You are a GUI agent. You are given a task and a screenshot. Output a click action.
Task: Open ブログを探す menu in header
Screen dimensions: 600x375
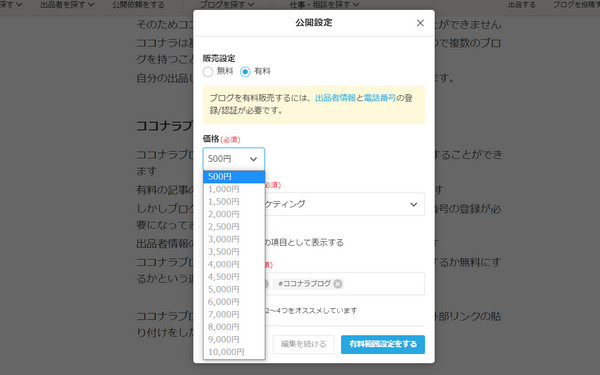[x=227, y=5]
